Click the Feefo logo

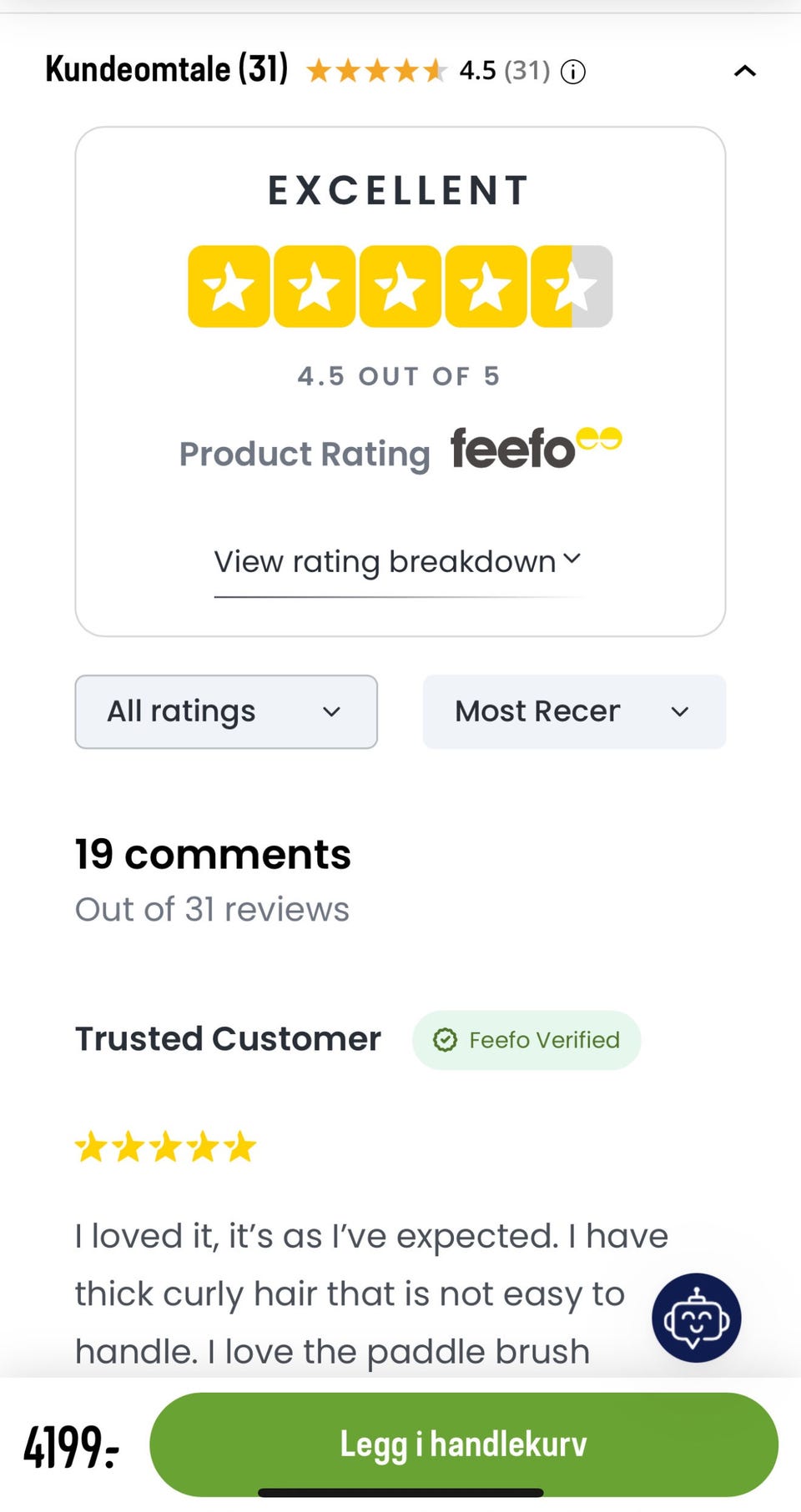(536, 449)
